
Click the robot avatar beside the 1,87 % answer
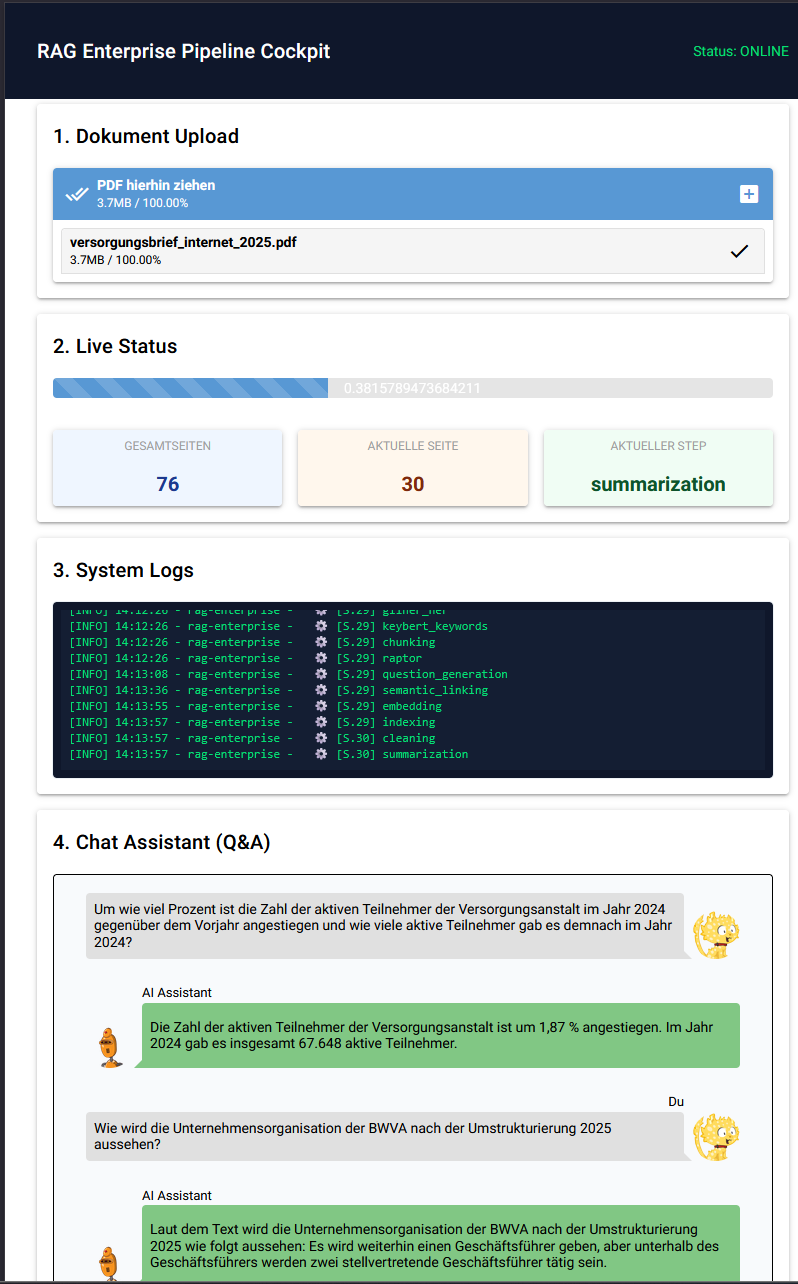tap(109, 1047)
